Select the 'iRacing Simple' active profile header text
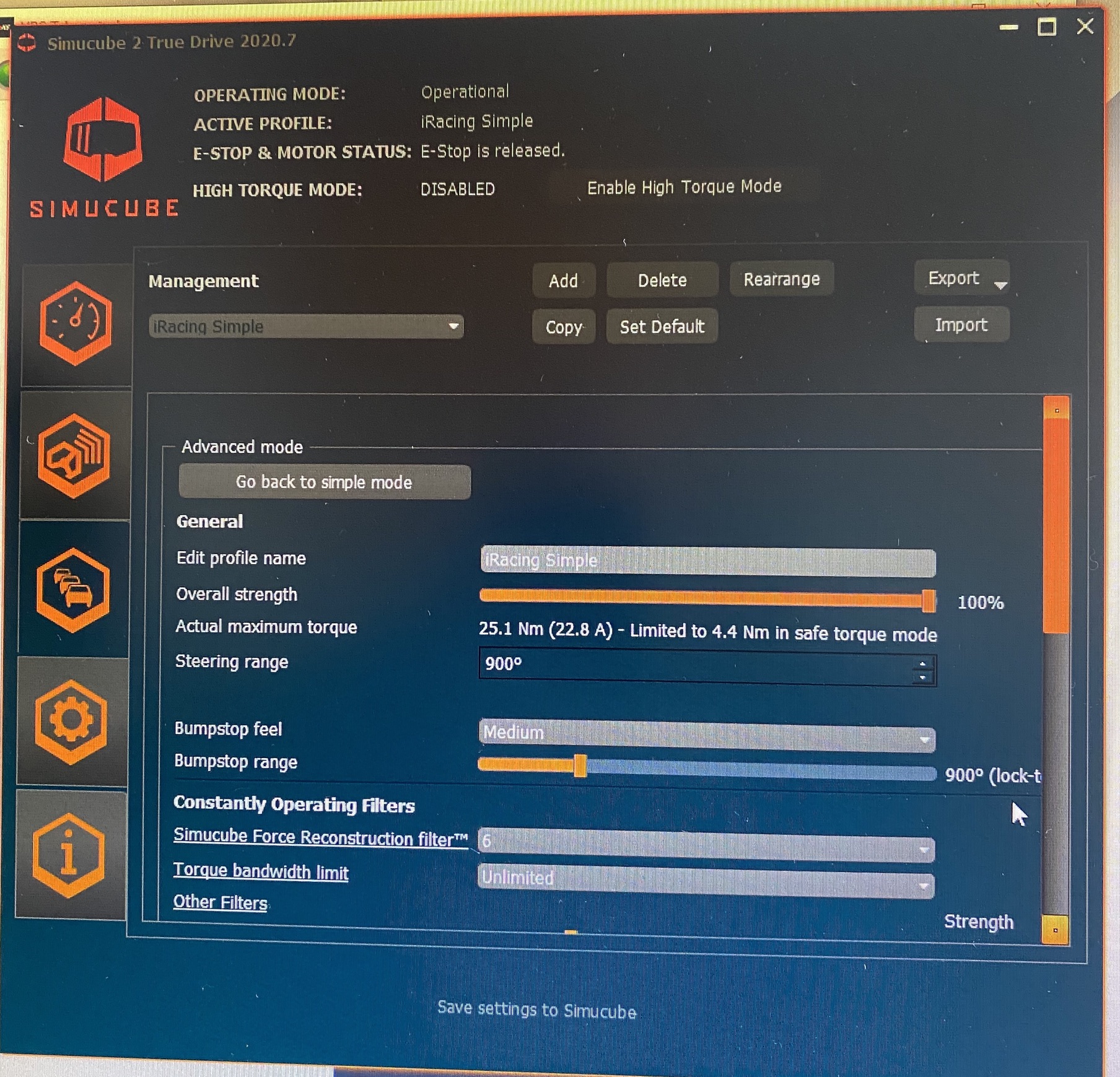Image resolution: width=1120 pixels, height=1077 pixels. point(477,121)
